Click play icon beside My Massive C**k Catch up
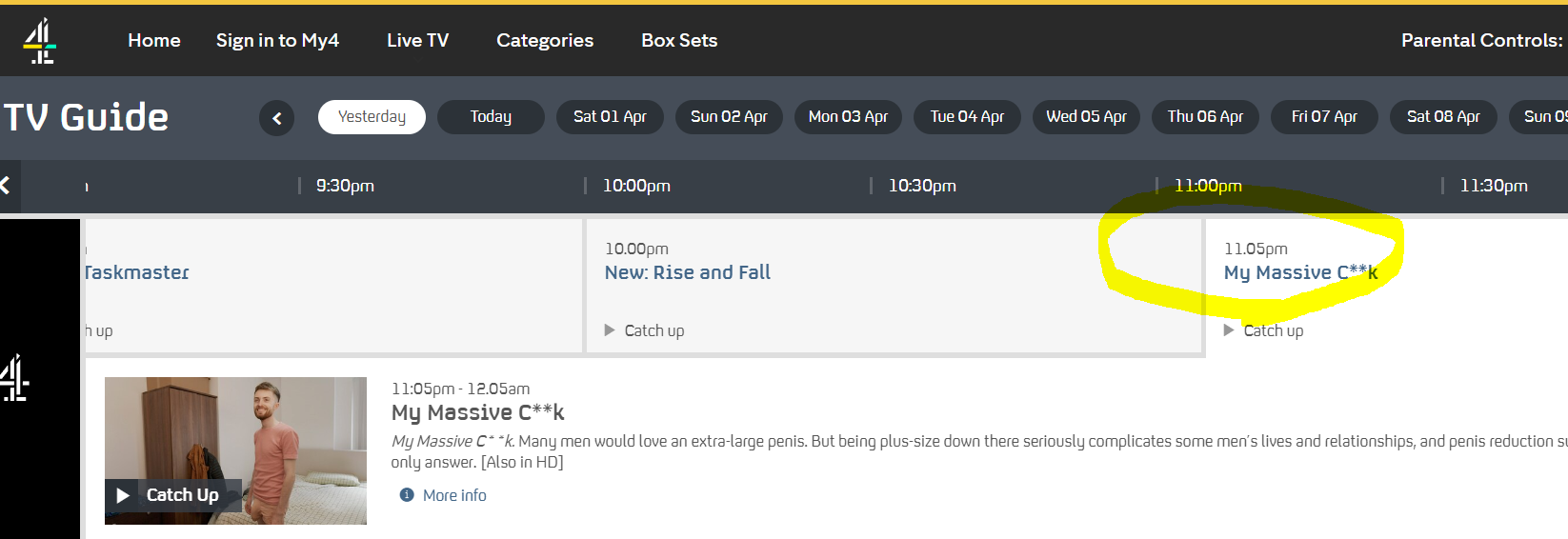Viewport: 1568px width, 539px height. pos(1229,330)
